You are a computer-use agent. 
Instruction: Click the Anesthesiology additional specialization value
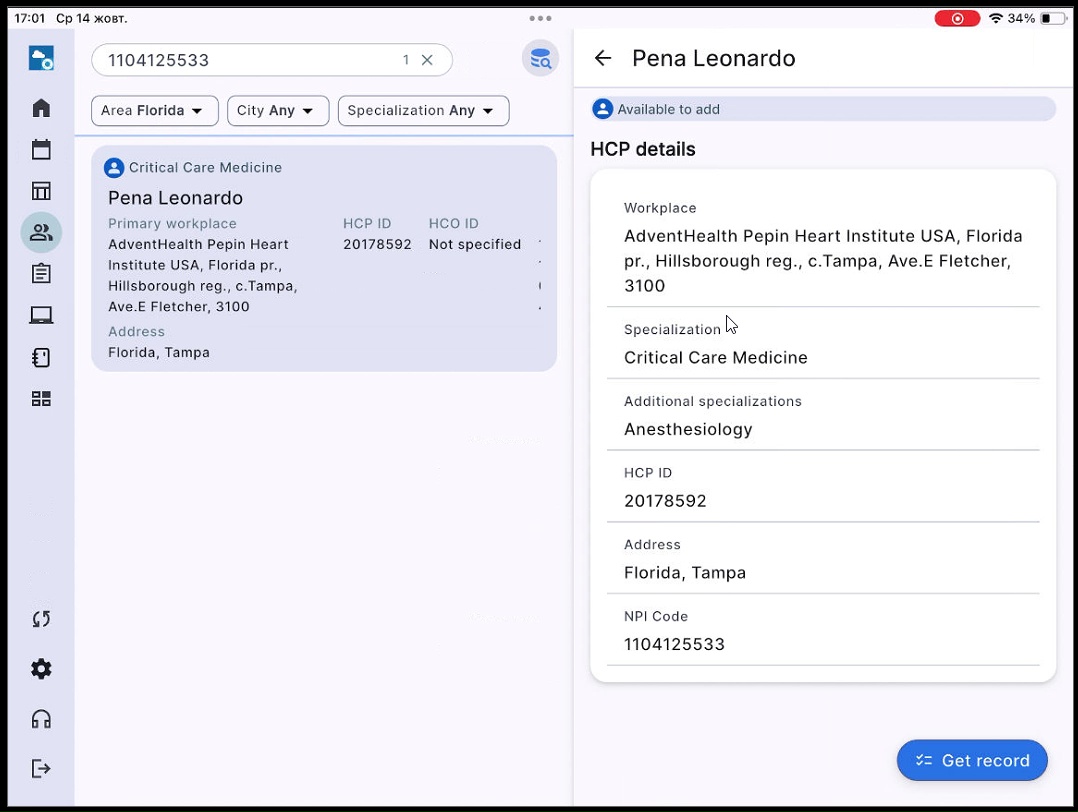[688, 430]
